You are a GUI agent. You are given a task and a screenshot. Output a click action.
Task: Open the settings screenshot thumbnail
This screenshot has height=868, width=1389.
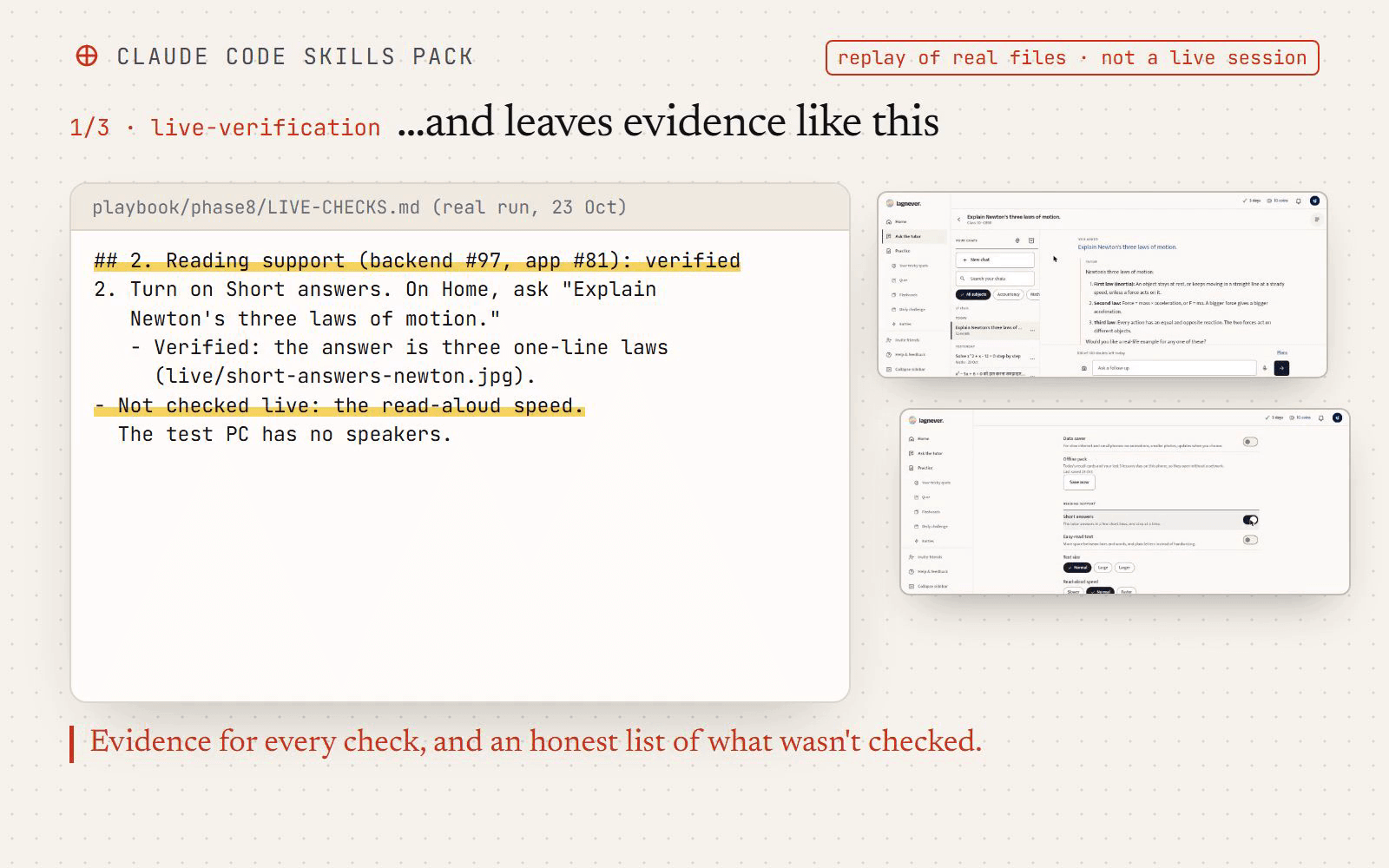[x=1125, y=502]
